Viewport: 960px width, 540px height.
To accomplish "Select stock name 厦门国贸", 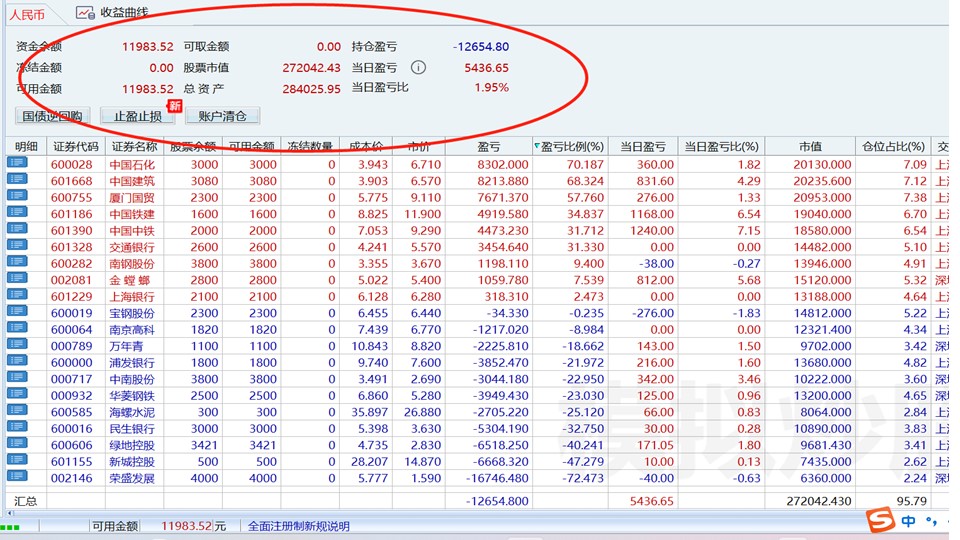I will click(132, 197).
